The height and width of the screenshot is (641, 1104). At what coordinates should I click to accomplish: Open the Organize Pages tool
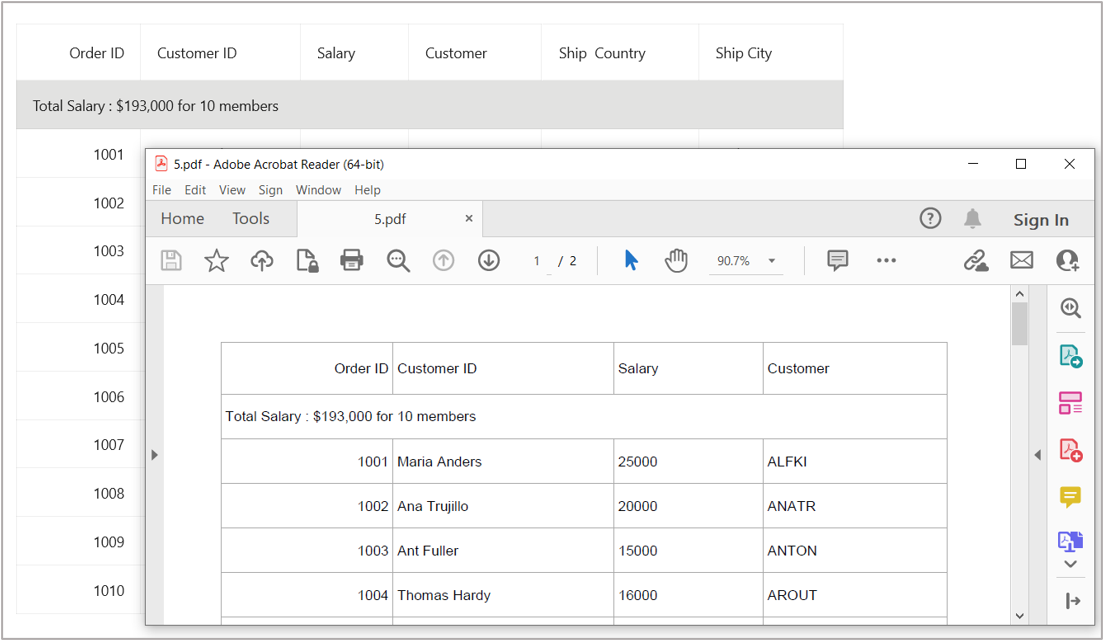coord(1070,402)
